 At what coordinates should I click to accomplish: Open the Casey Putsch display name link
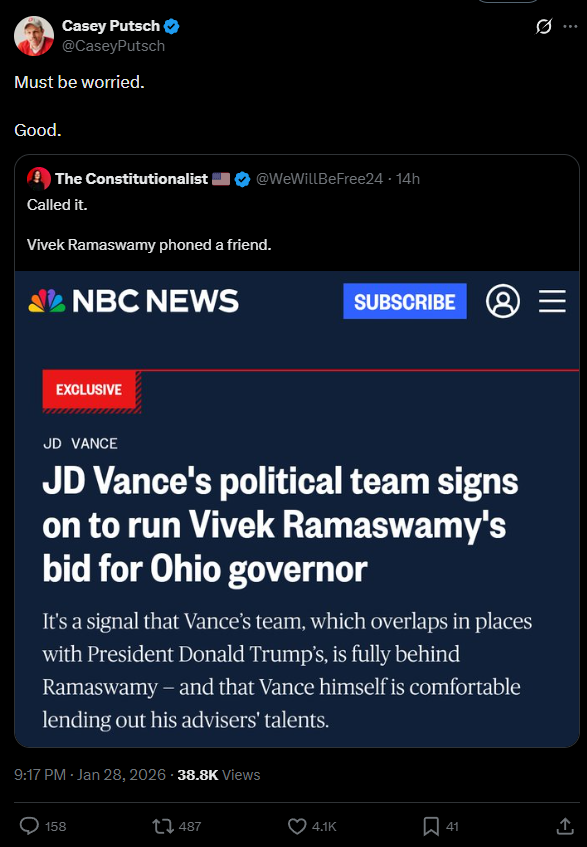click(x=111, y=26)
